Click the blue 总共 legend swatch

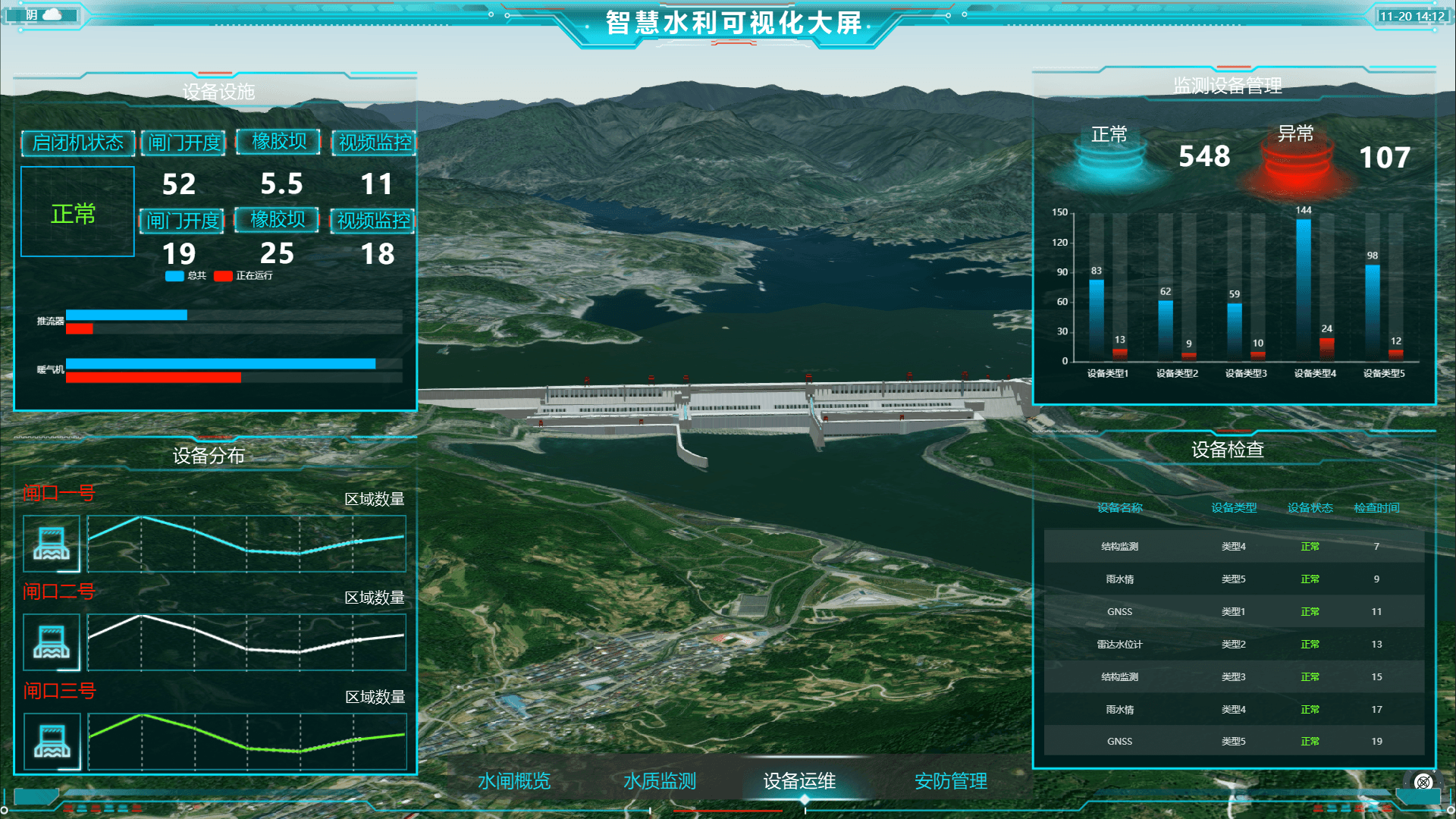(x=174, y=276)
